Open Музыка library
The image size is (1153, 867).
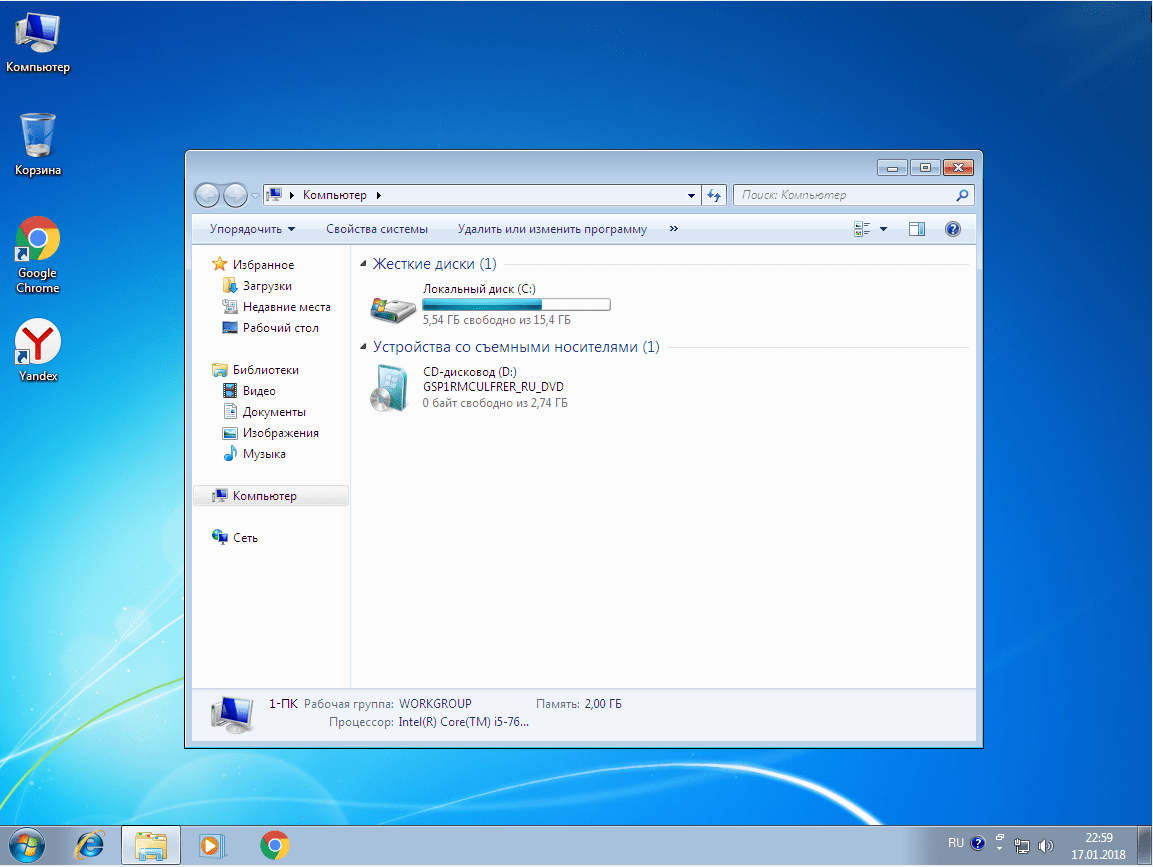[254, 454]
